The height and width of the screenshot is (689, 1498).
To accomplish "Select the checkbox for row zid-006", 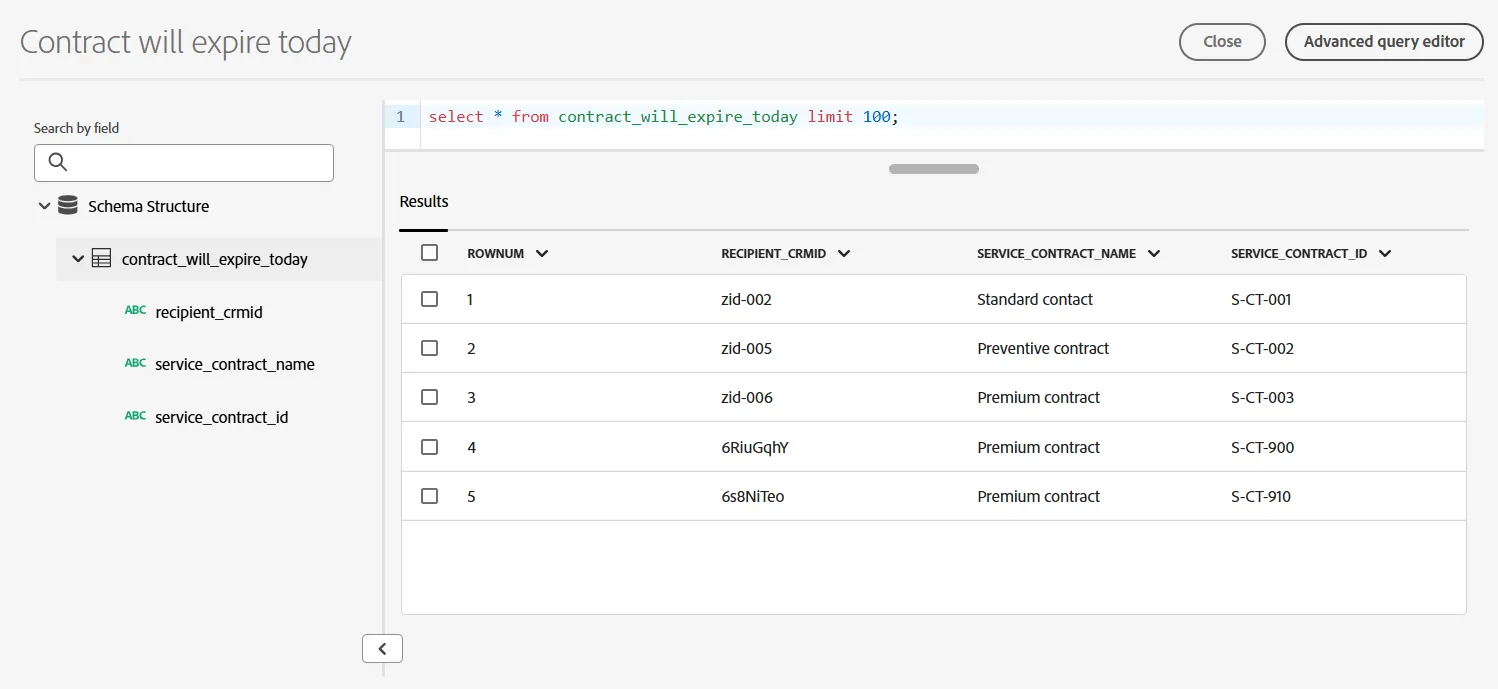I will click(x=430, y=397).
